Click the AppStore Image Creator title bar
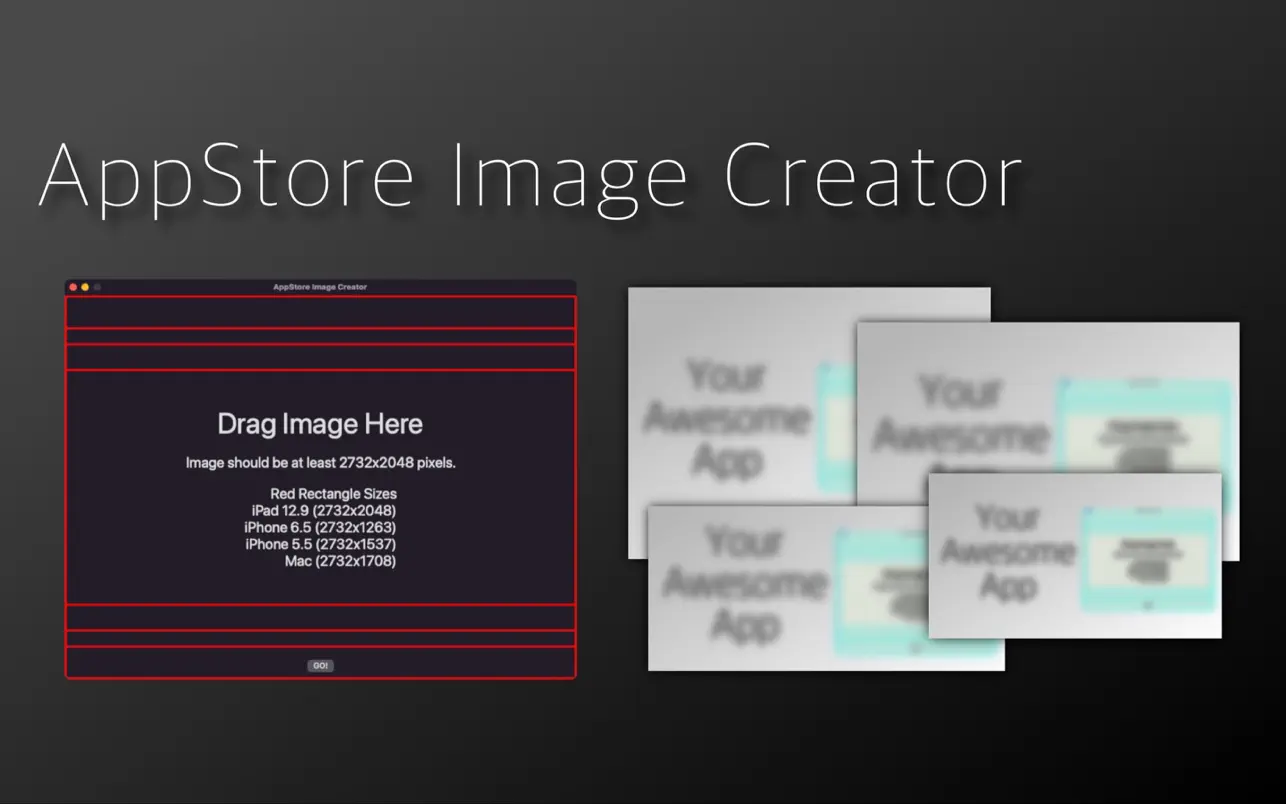The width and height of the screenshot is (1286, 804). click(320, 286)
